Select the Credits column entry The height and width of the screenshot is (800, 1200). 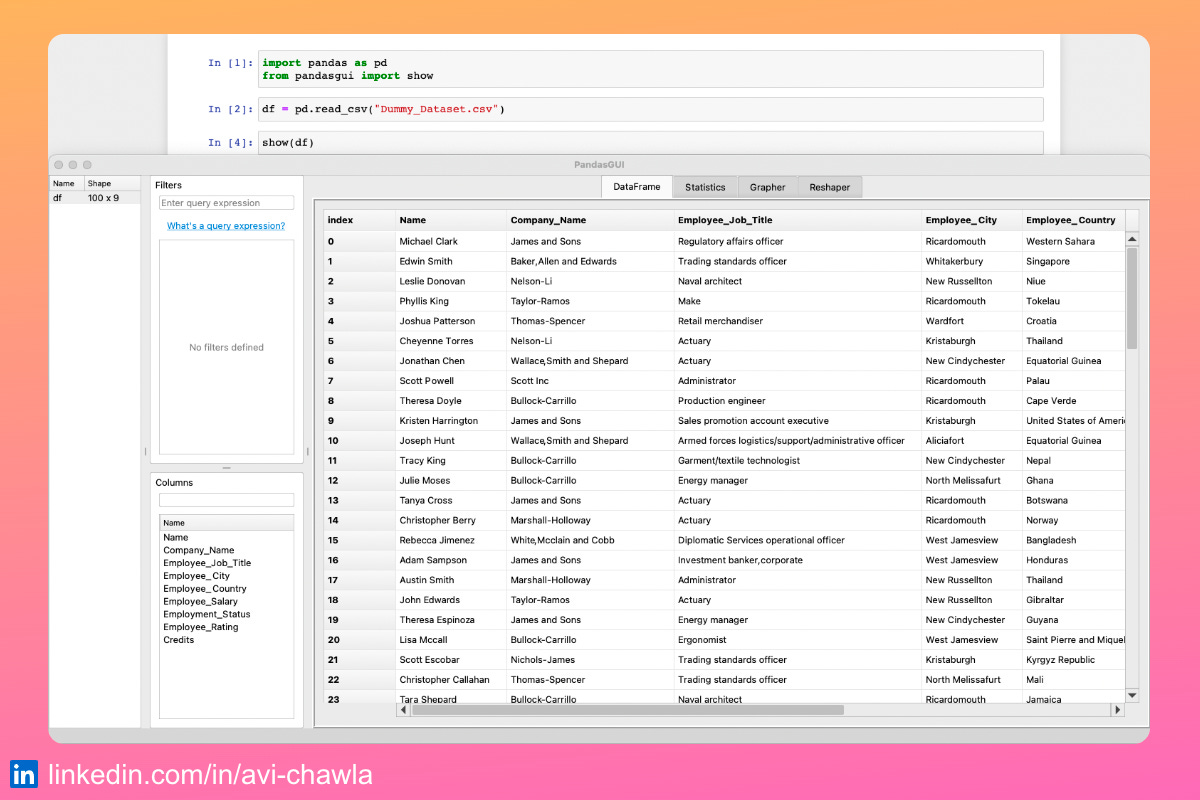click(x=180, y=640)
